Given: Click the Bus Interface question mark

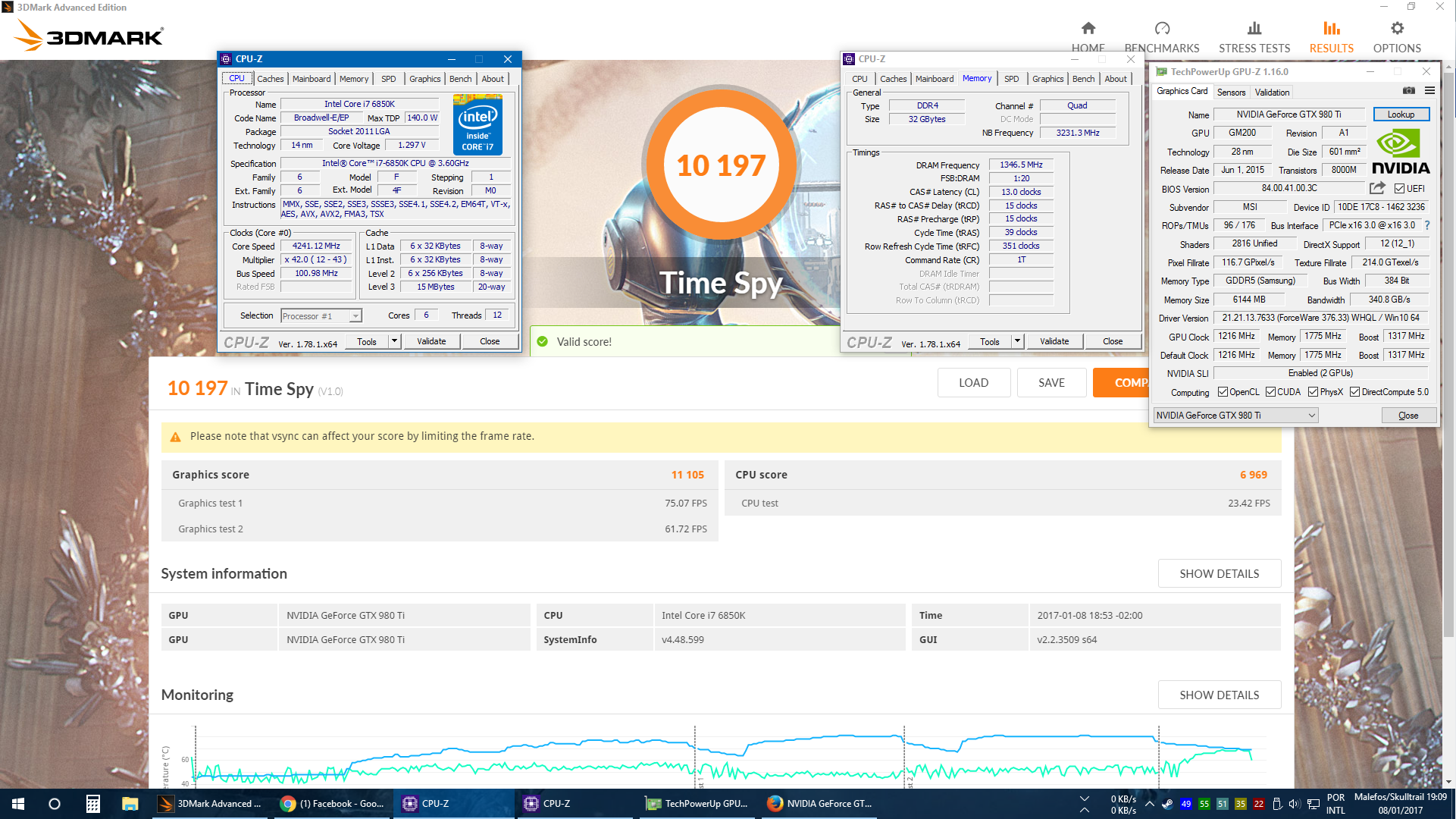Looking at the screenshot, I should click(x=1427, y=225).
